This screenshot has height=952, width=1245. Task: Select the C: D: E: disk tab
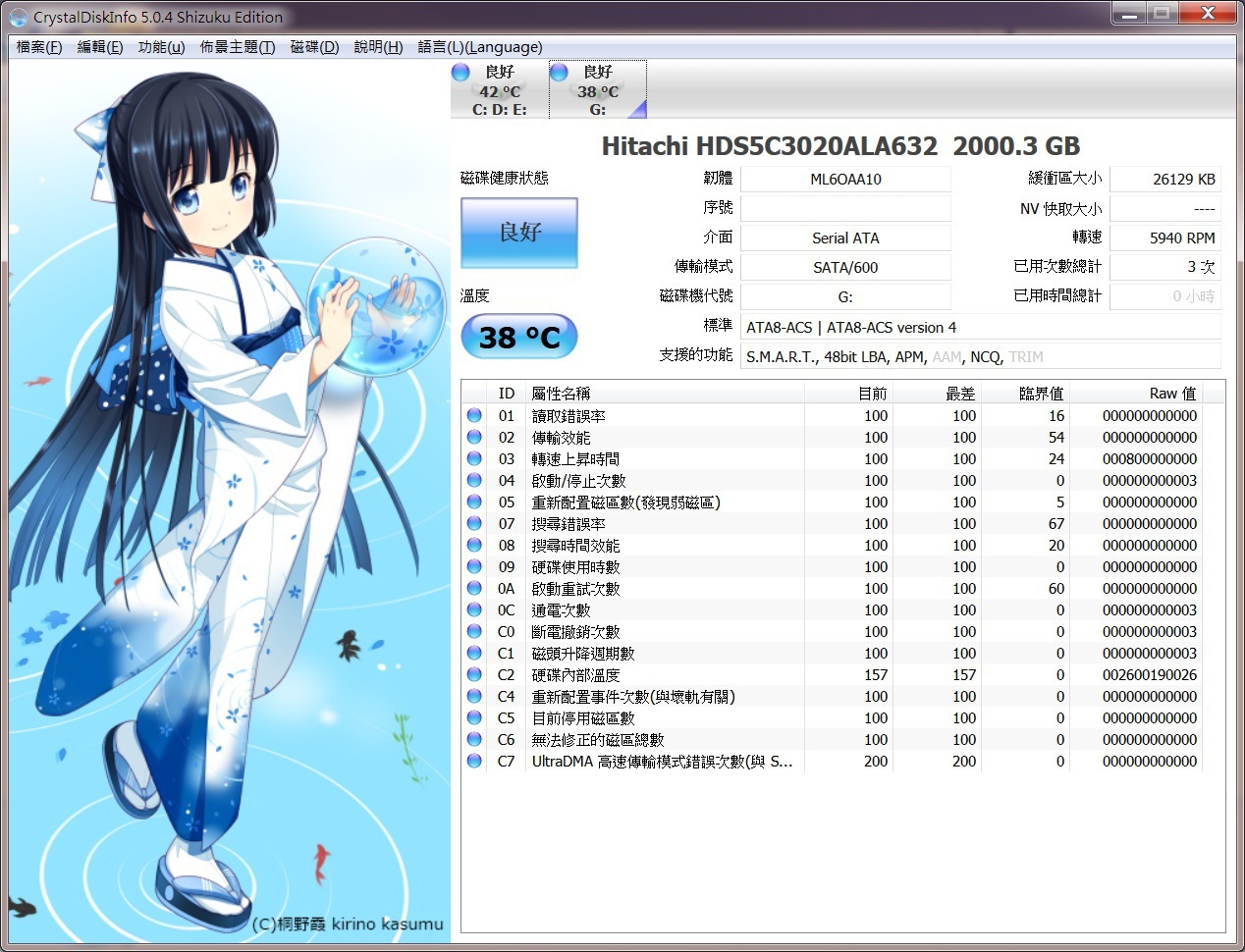500,89
